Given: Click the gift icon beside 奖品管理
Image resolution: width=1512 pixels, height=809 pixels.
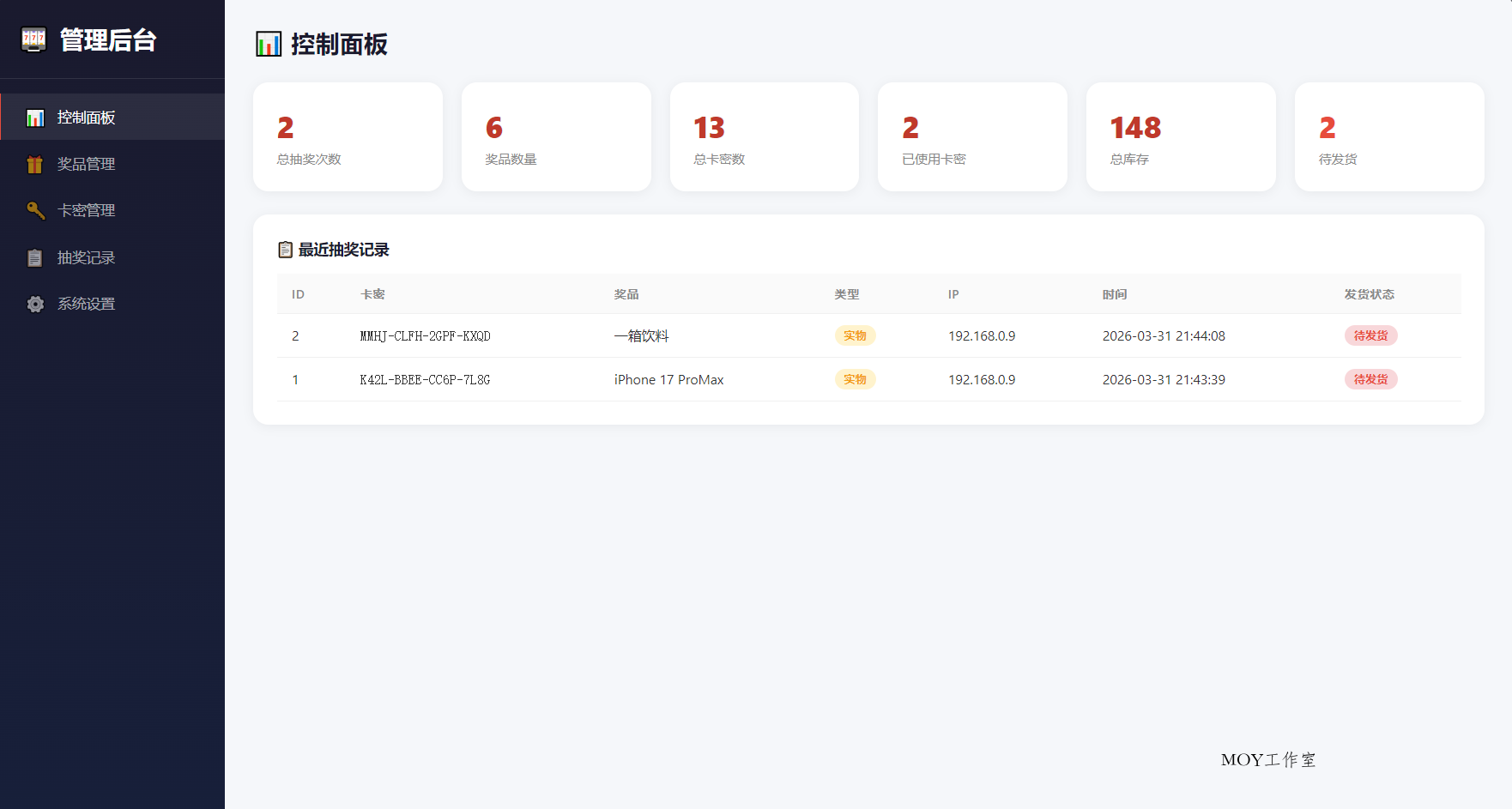Looking at the screenshot, I should pos(35,164).
